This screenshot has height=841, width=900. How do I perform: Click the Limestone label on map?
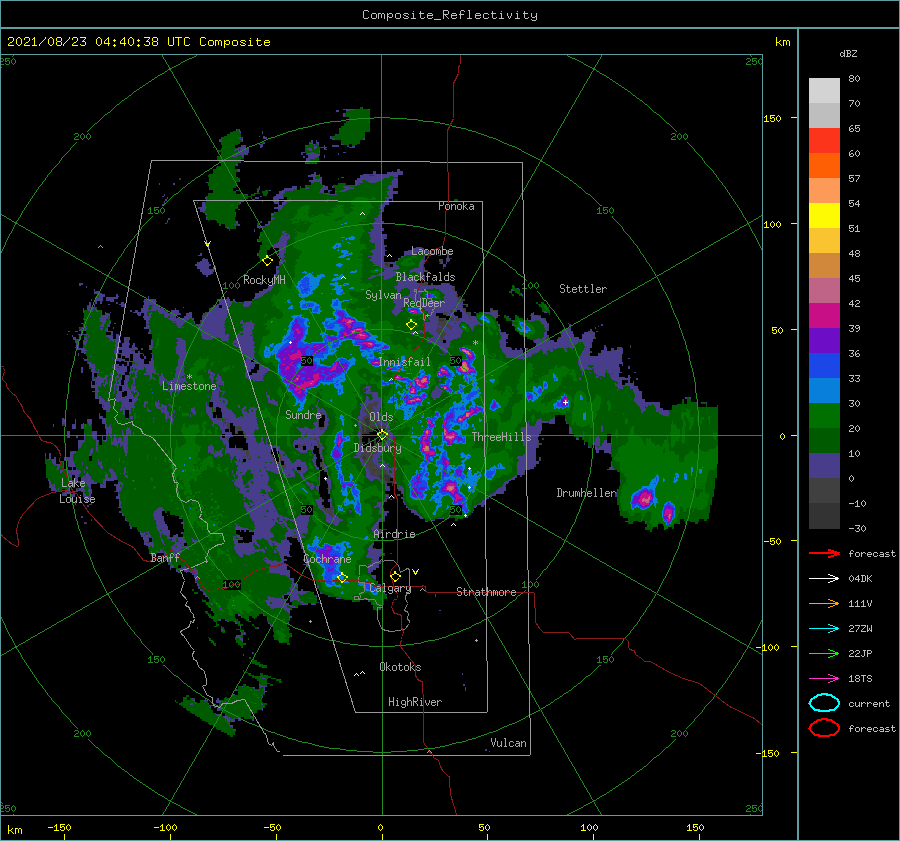189,386
